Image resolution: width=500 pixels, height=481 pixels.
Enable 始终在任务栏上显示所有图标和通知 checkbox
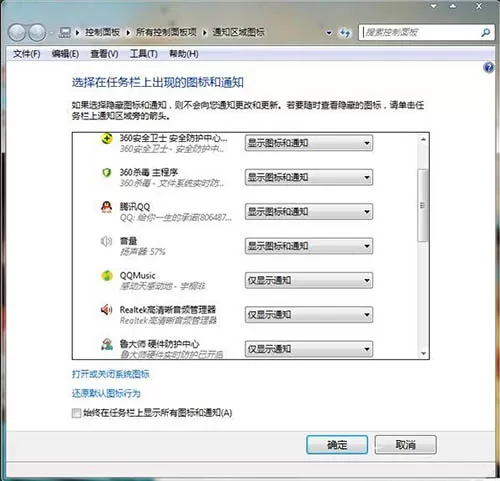(x=76, y=413)
